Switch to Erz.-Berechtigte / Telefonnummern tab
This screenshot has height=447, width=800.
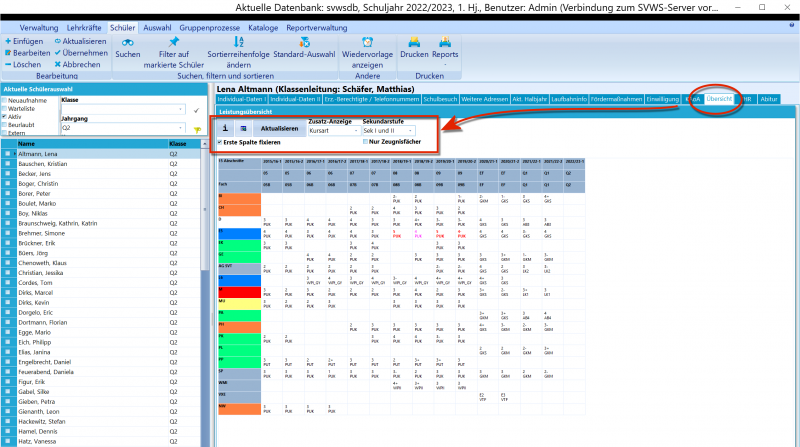click(x=372, y=99)
